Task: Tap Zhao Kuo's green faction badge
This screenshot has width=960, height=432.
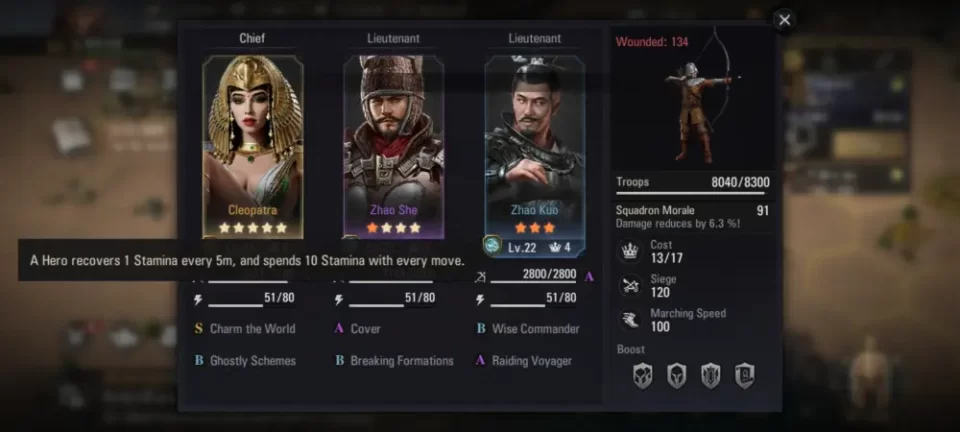Action: pos(492,246)
